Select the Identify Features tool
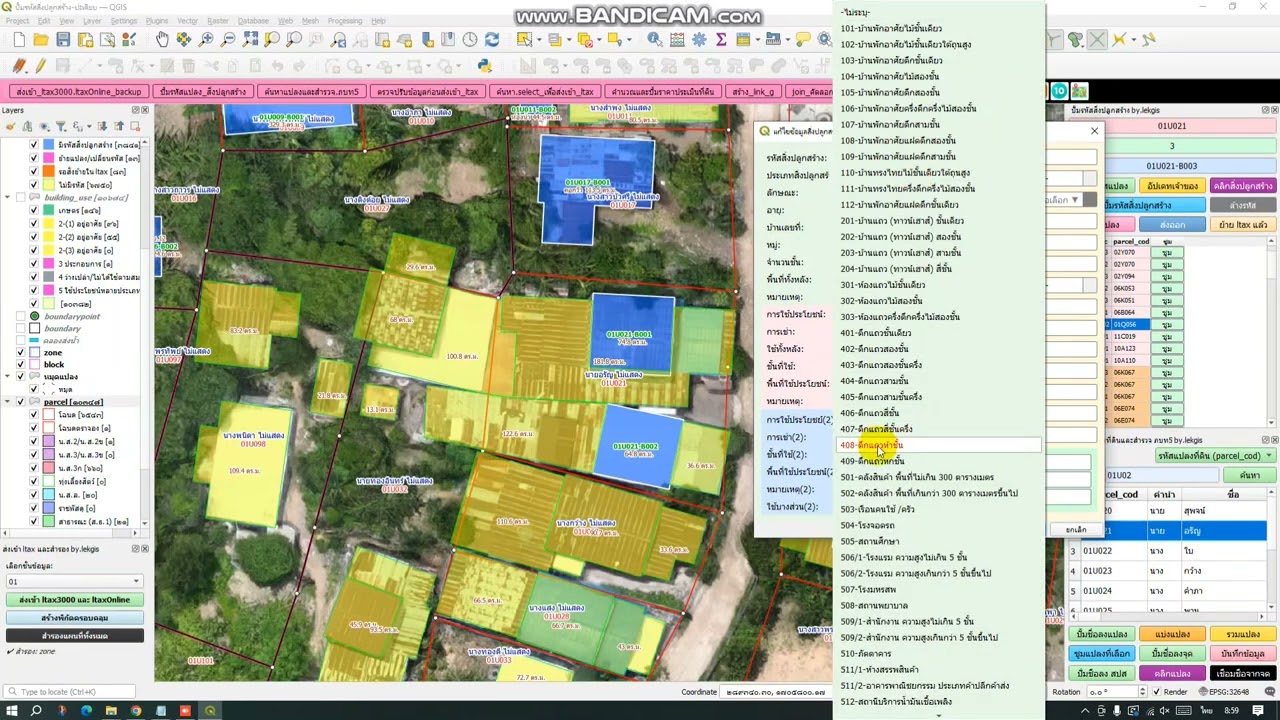Viewport: 1280px width, 720px height. click(655, 40)
